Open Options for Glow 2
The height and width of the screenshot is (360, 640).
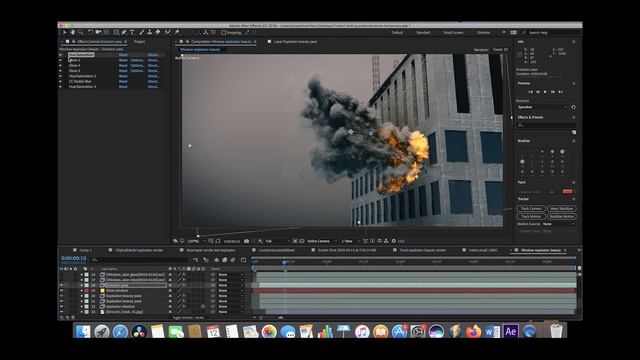[x=137, y=60]
